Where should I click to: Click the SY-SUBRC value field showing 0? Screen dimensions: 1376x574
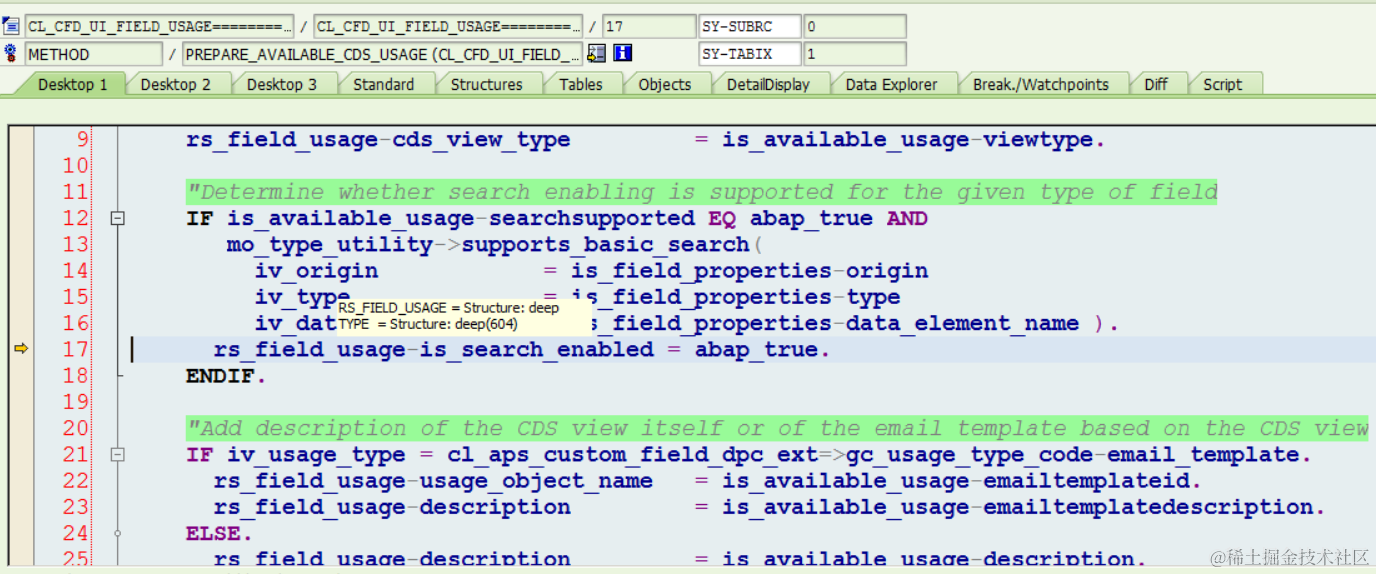pos(855,26)
